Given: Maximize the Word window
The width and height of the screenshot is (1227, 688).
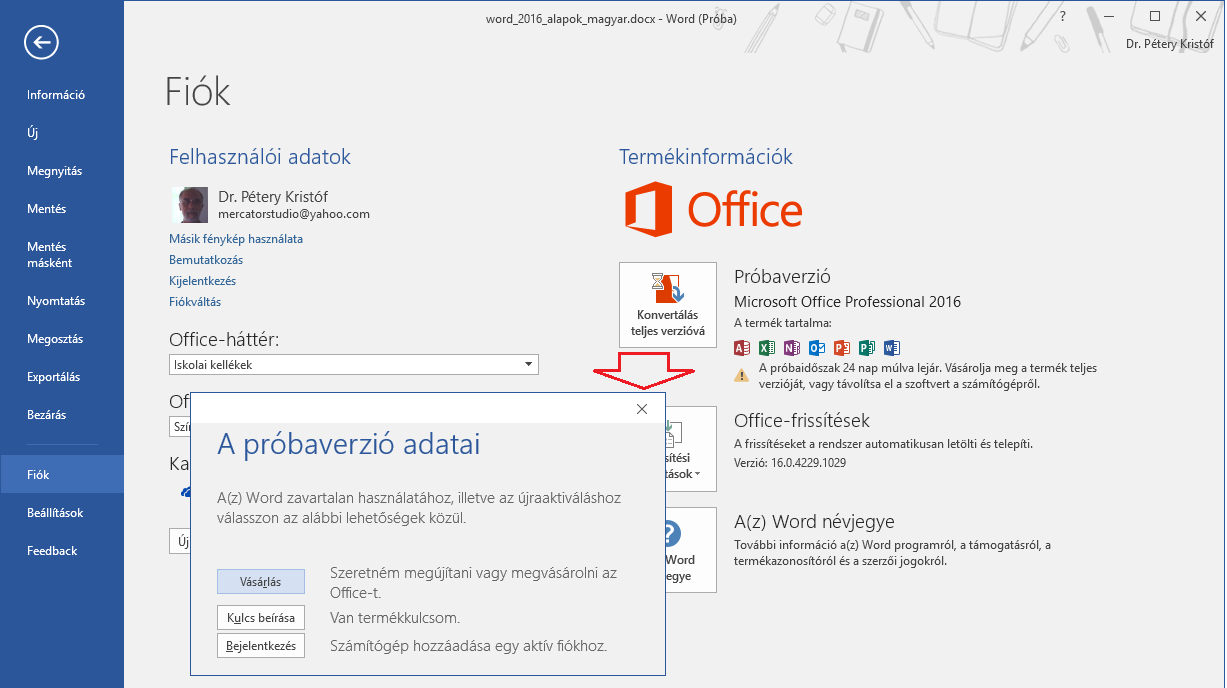Looking at the screenshot, I should pos(1155,16).
